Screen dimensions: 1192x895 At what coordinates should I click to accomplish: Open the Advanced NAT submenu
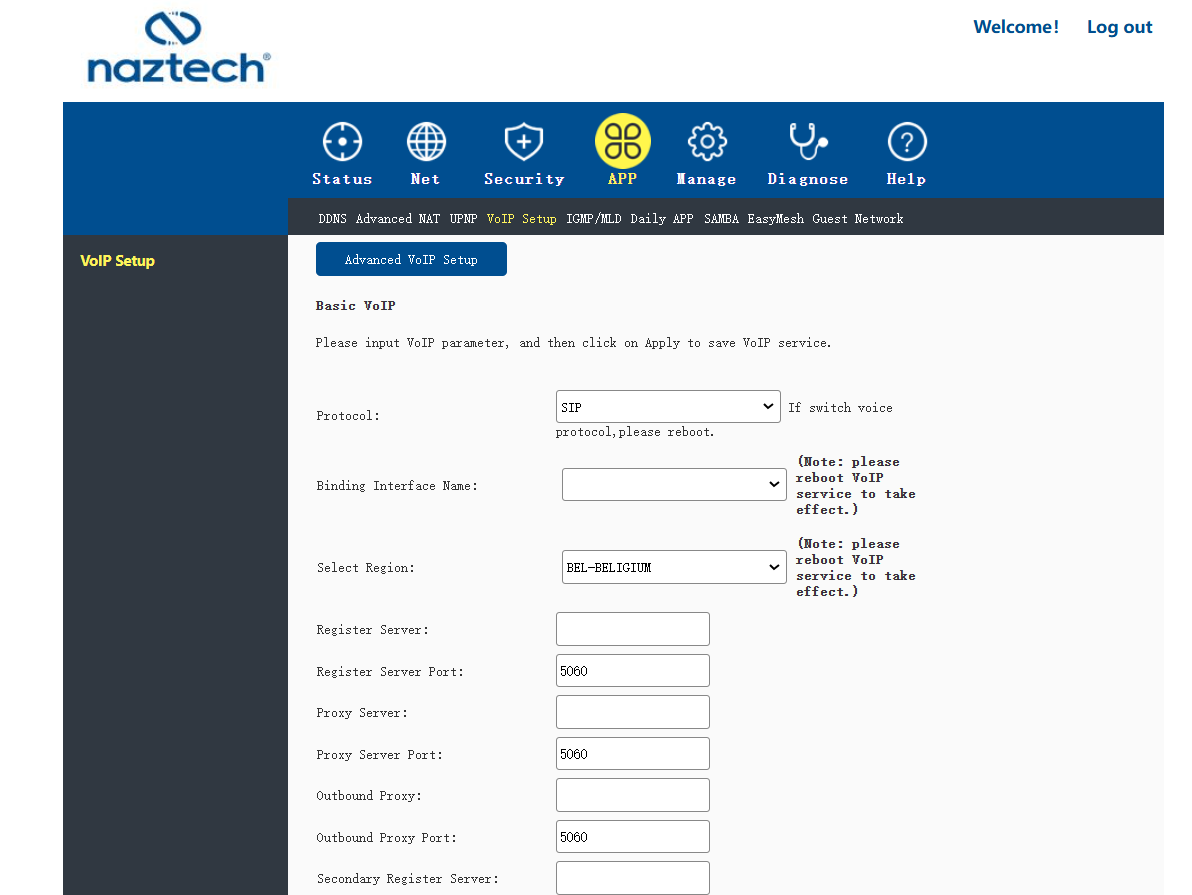click(x=398, y=219)
